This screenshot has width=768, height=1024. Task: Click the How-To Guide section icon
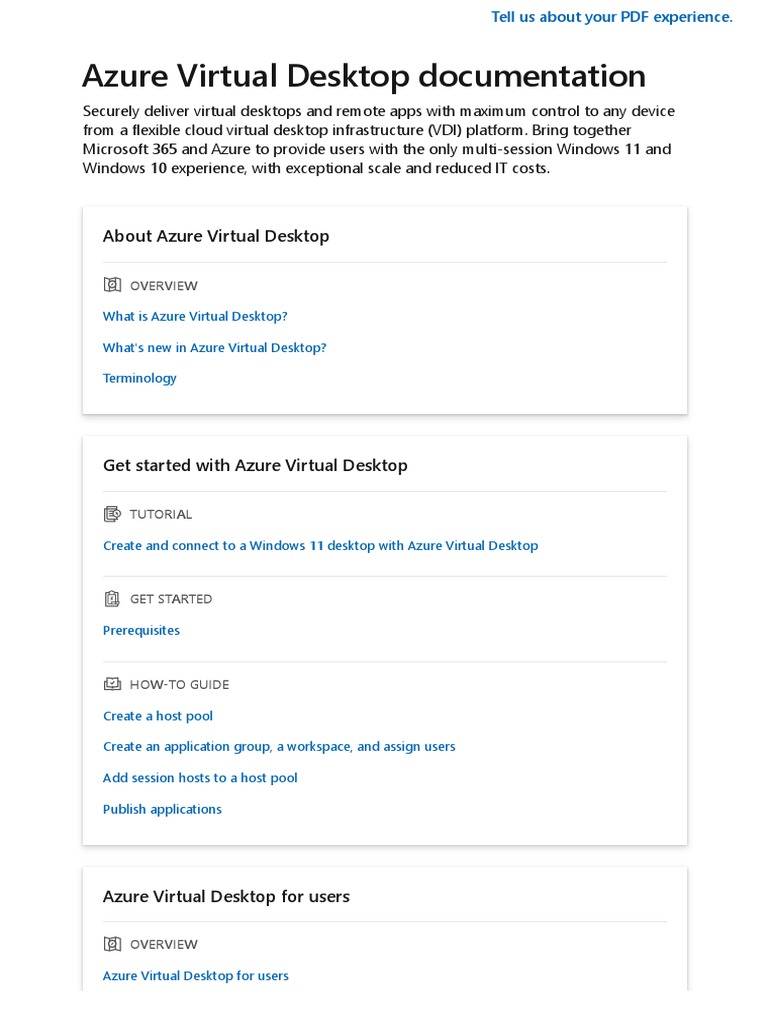(x=112, y=684)
